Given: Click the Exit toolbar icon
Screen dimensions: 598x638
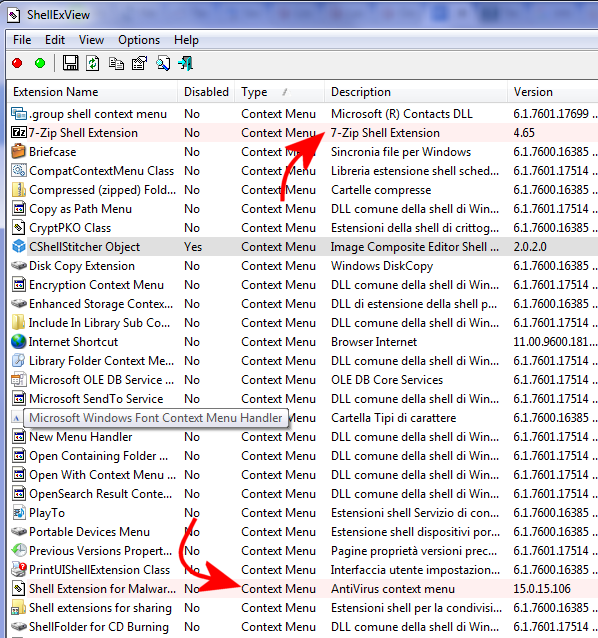Looking at the screenshot, I should 186,63.
